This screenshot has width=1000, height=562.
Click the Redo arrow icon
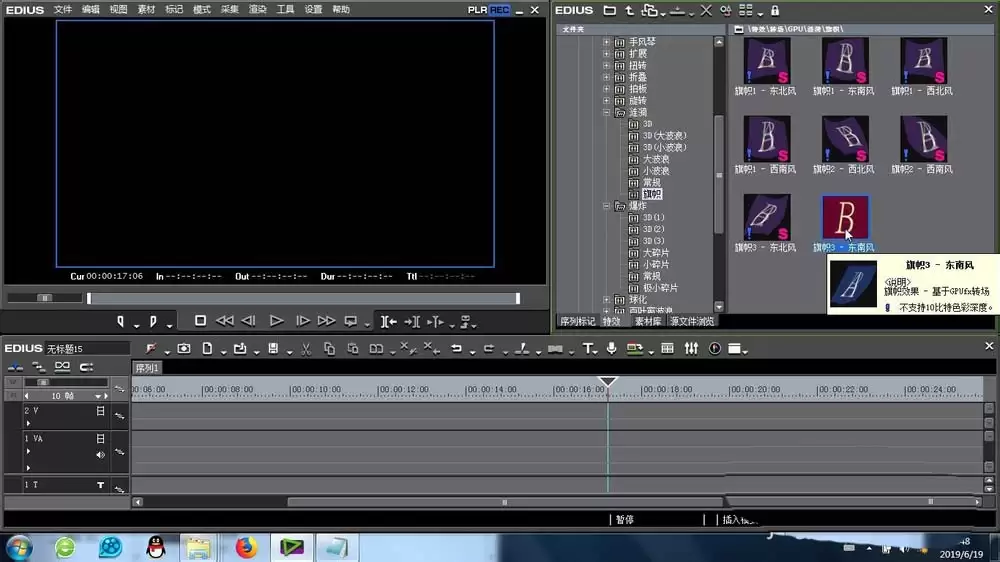coord(489,348)
